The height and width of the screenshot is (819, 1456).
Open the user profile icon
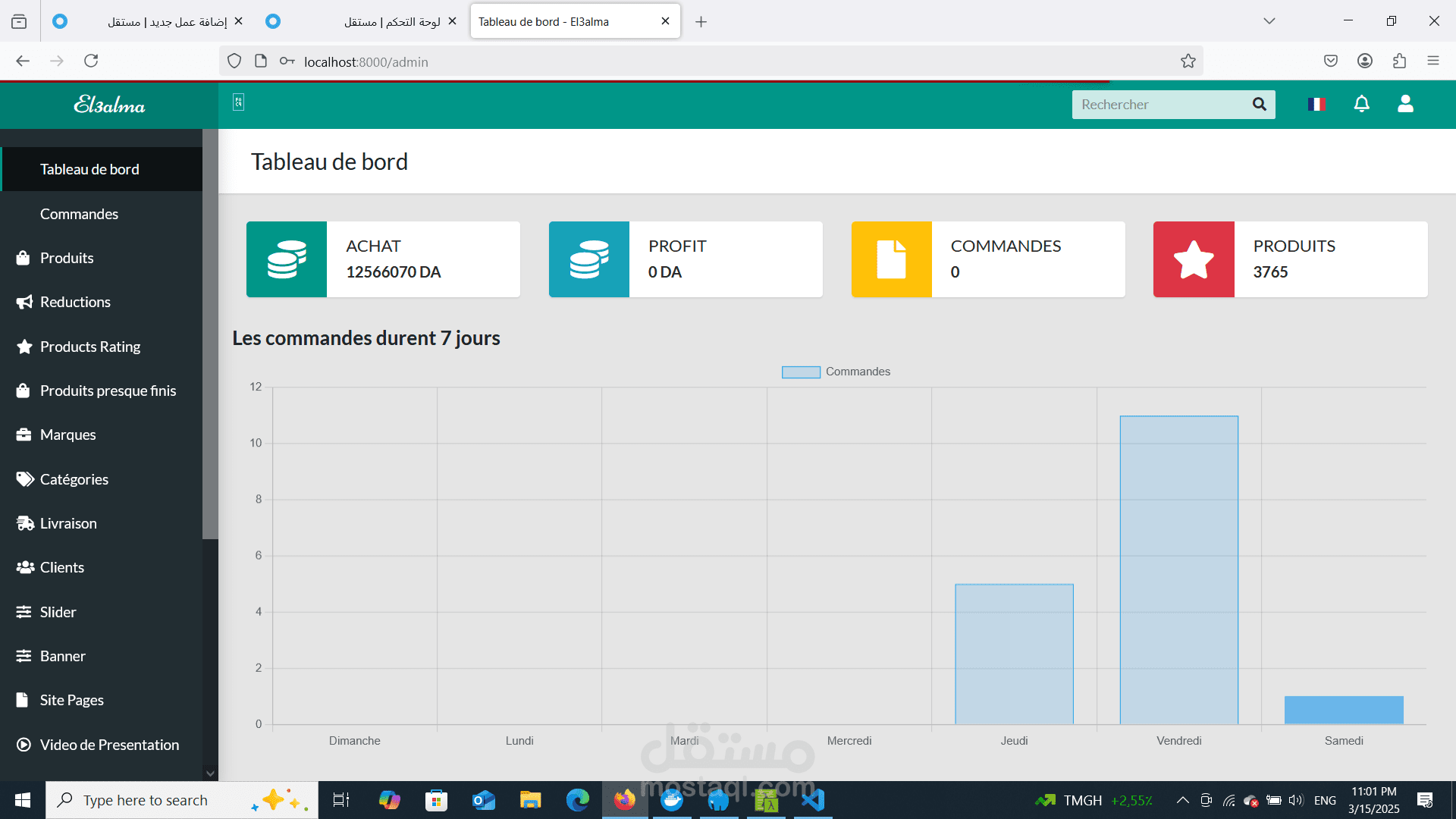tap(1405, 104)
